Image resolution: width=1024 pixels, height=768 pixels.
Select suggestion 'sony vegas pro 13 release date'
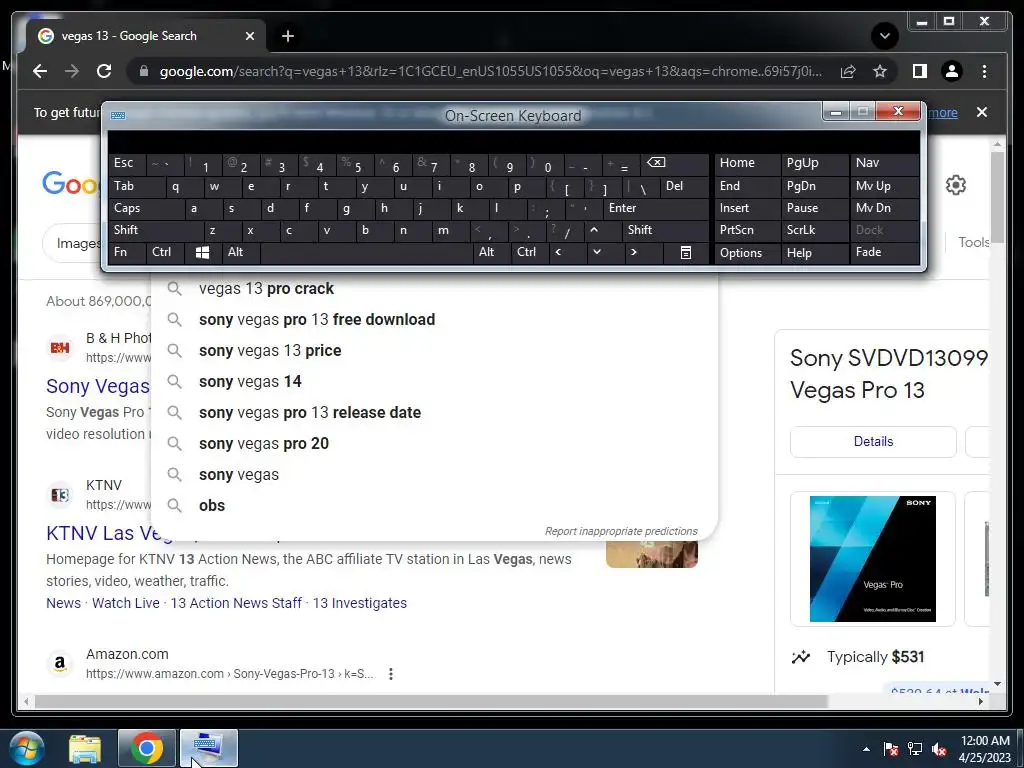(x=434, y=413)
